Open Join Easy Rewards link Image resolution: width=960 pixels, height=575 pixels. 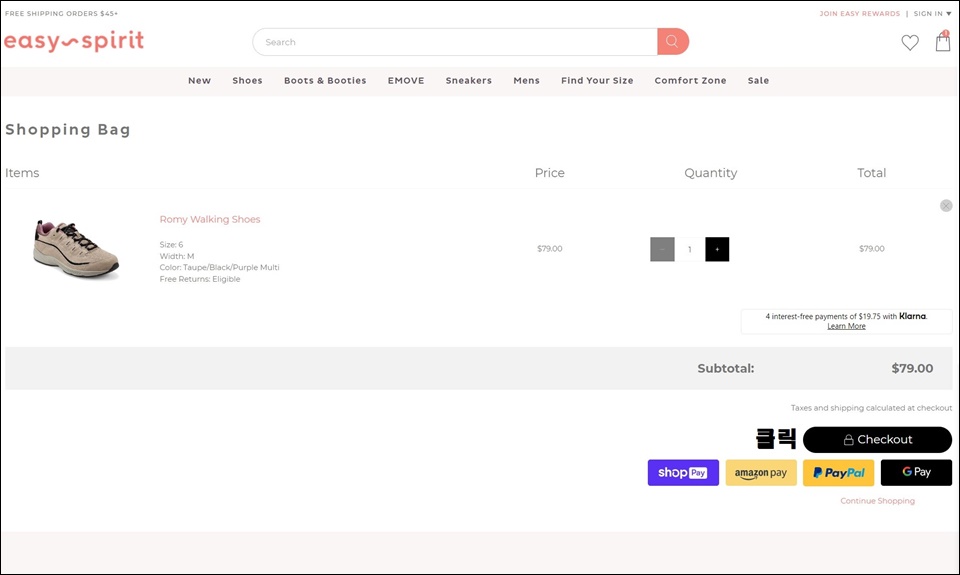point(860,13)
